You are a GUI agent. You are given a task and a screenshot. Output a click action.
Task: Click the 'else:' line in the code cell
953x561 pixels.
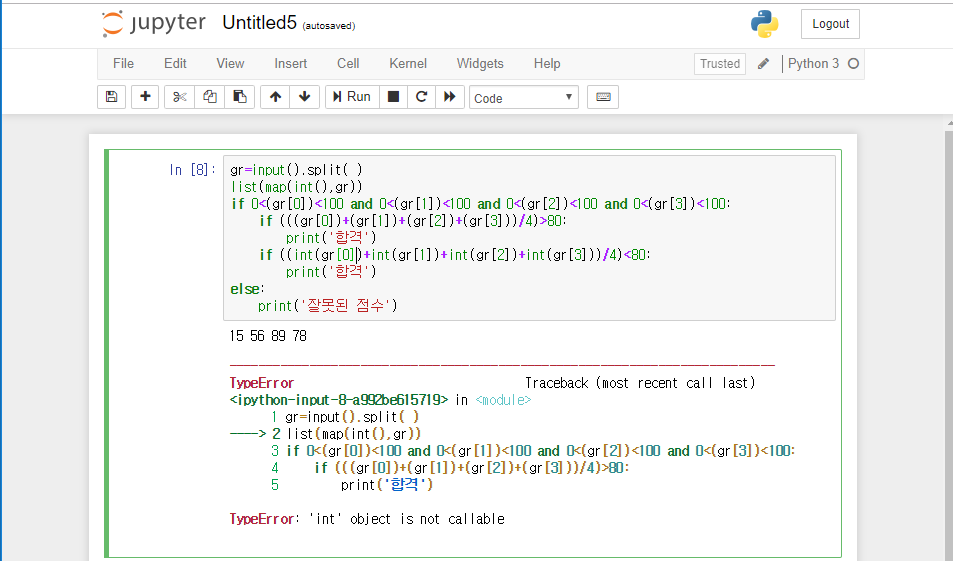point(247,289)
